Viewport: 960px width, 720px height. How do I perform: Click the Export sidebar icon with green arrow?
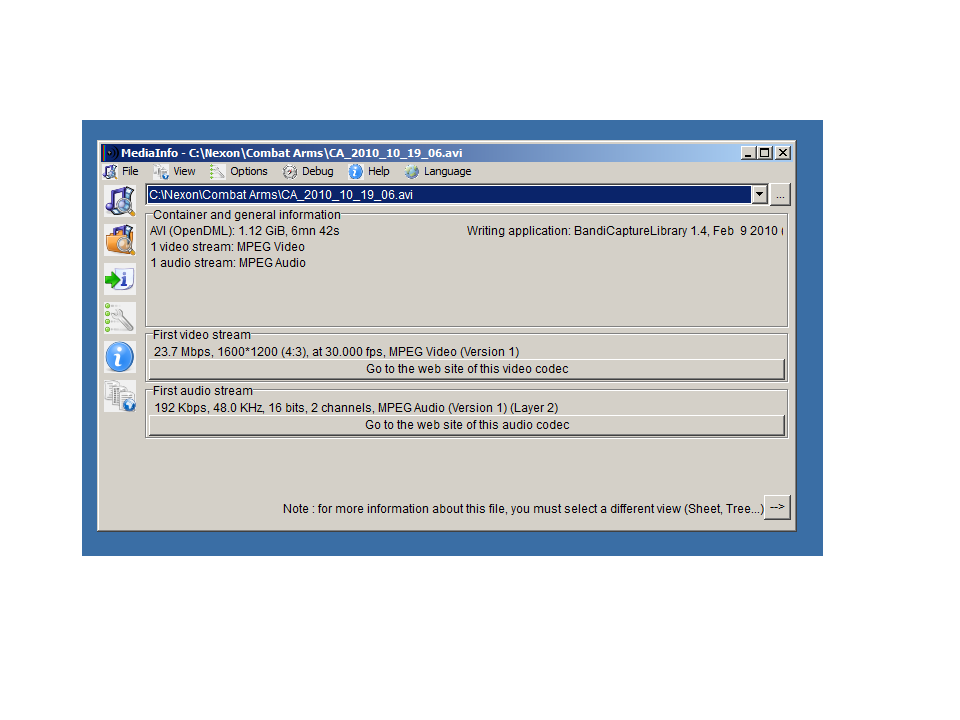(120, 279)
